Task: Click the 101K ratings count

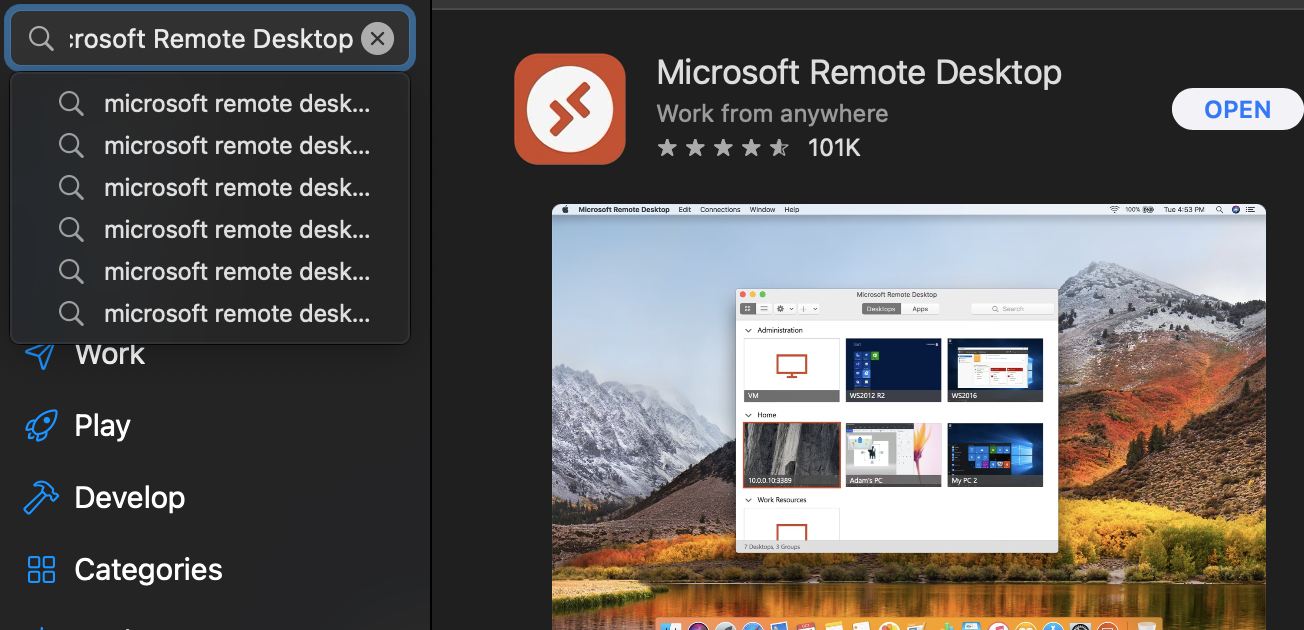Action: [x=834, y=148]
